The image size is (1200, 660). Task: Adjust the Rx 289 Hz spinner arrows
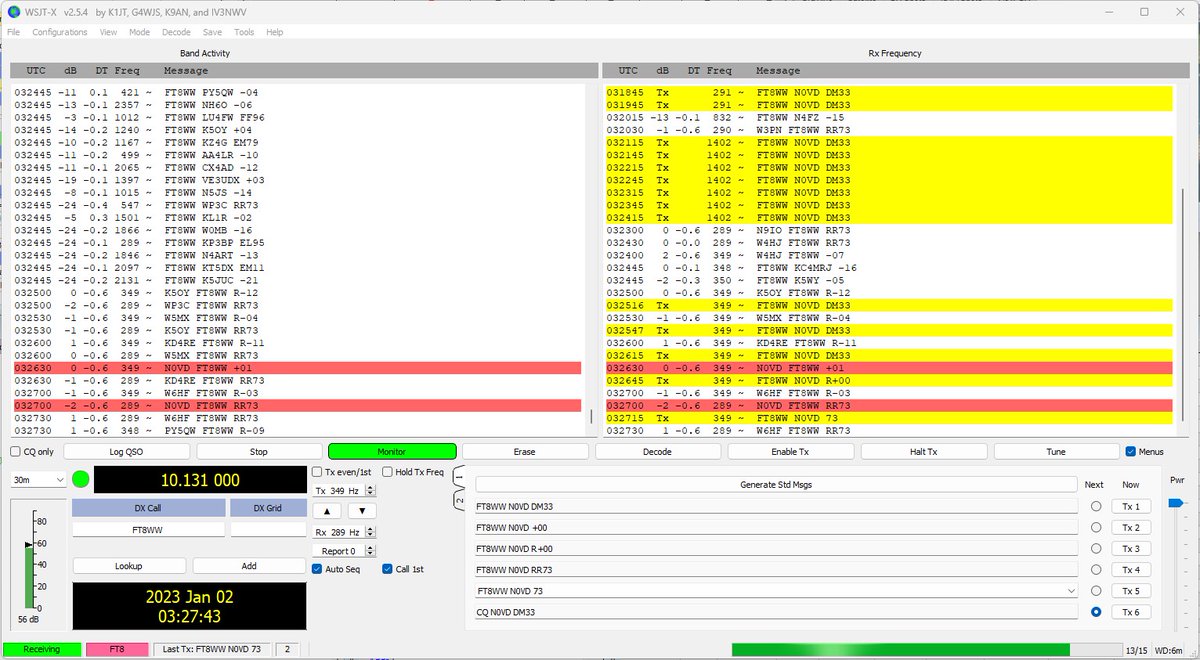click(370, 531)
